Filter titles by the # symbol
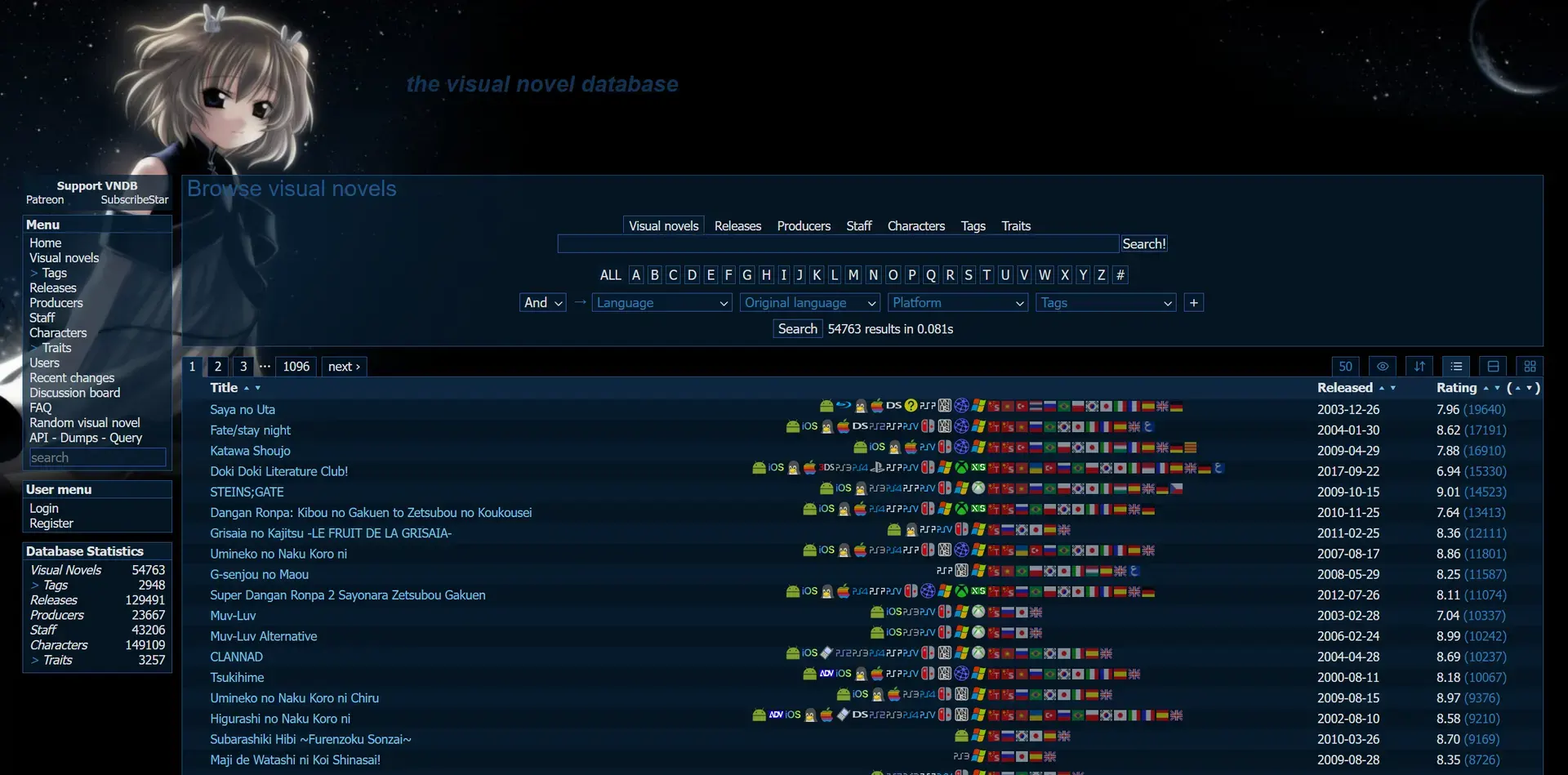The image size is (1568, 775). click(x=1120, y=275)
